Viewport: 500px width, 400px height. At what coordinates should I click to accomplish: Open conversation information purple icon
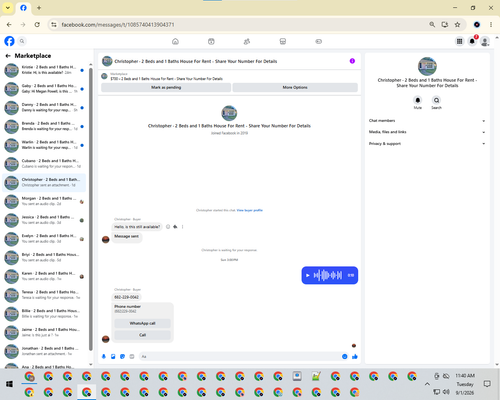pos(352,61)
